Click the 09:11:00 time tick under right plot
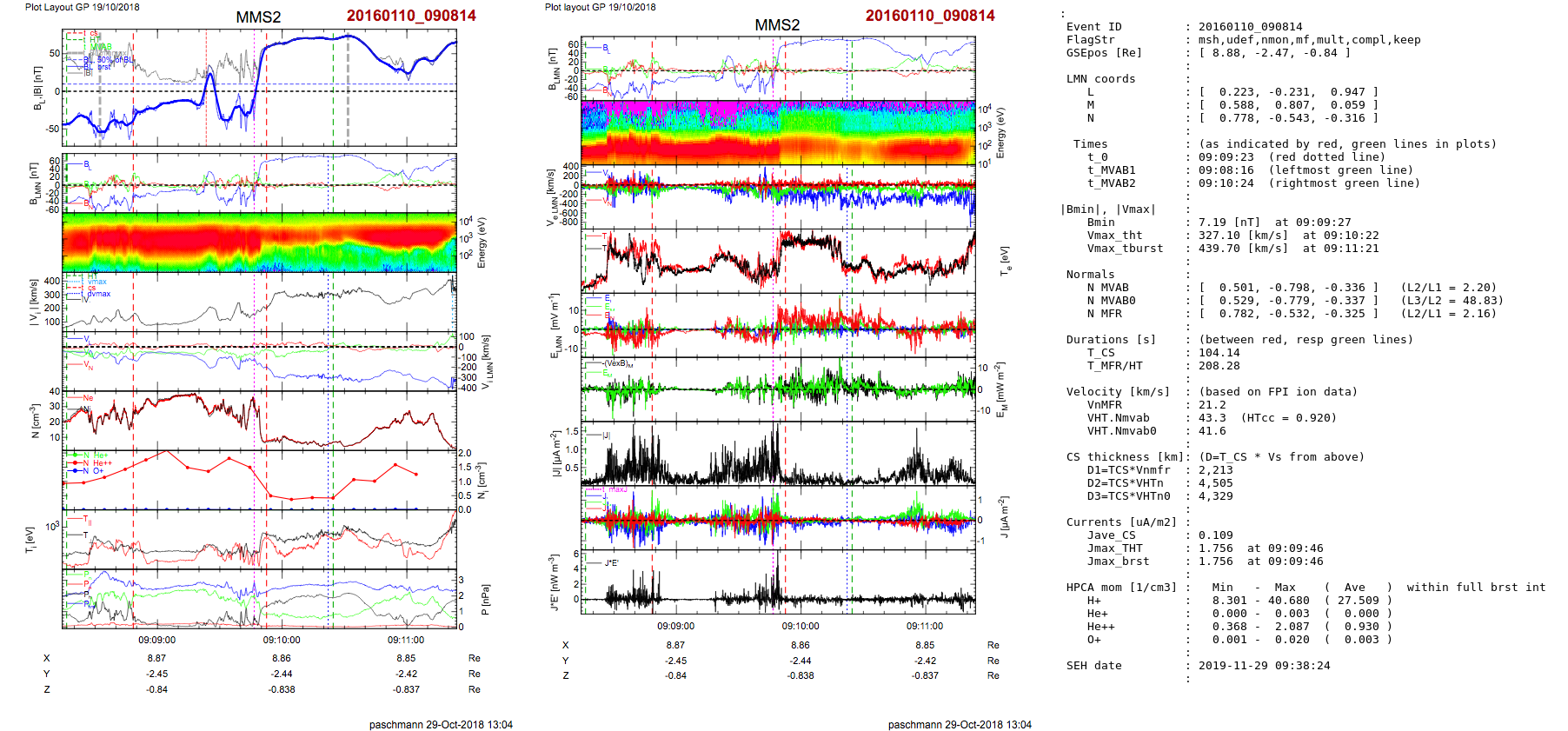This screenshot has width=1568, height=731. 925,626
